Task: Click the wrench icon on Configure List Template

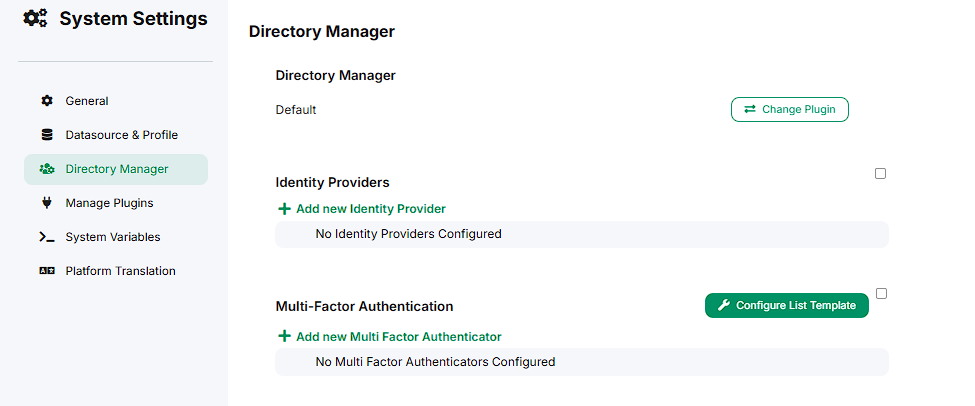Action: coord(724,305)
